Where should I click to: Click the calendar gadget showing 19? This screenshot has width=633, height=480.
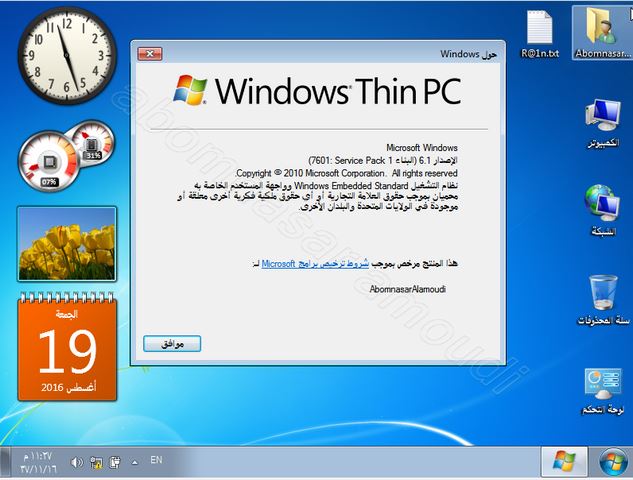[67, 347]
